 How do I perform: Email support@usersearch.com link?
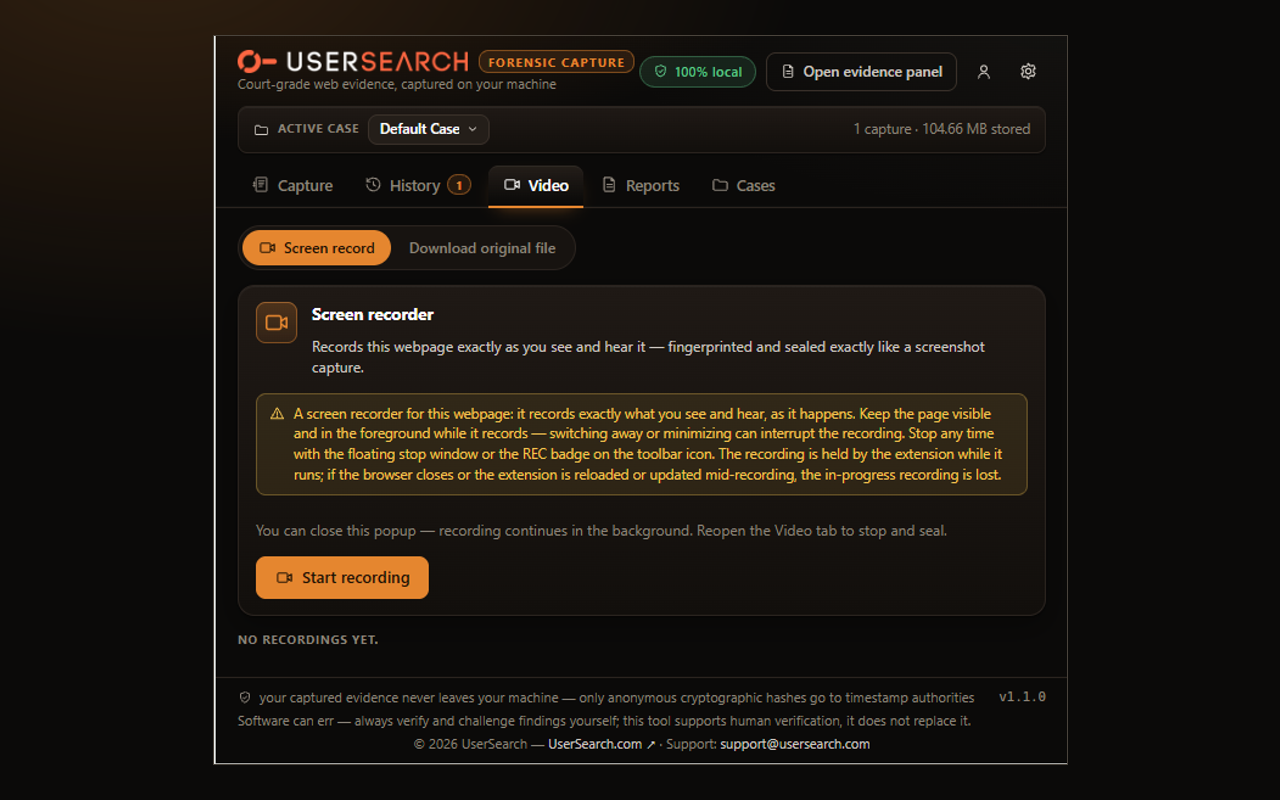795,744
